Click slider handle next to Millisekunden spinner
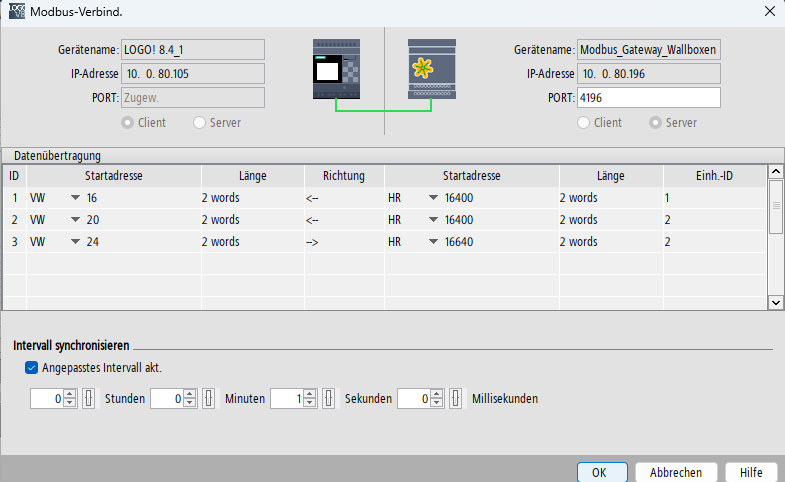The image size is (785, 482). click(x=456, y=398)
